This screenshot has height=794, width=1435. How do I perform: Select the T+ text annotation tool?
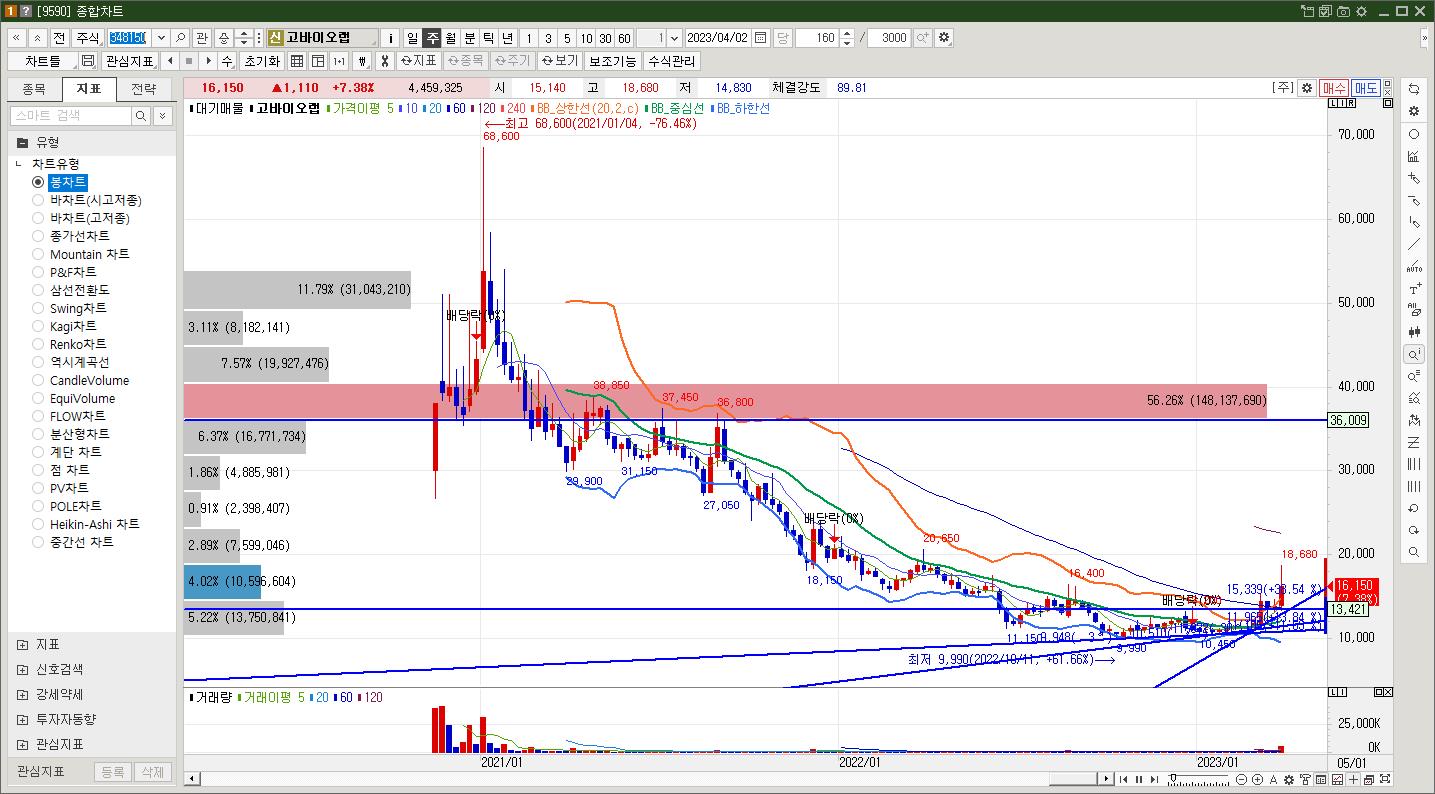pos(1414,288)
